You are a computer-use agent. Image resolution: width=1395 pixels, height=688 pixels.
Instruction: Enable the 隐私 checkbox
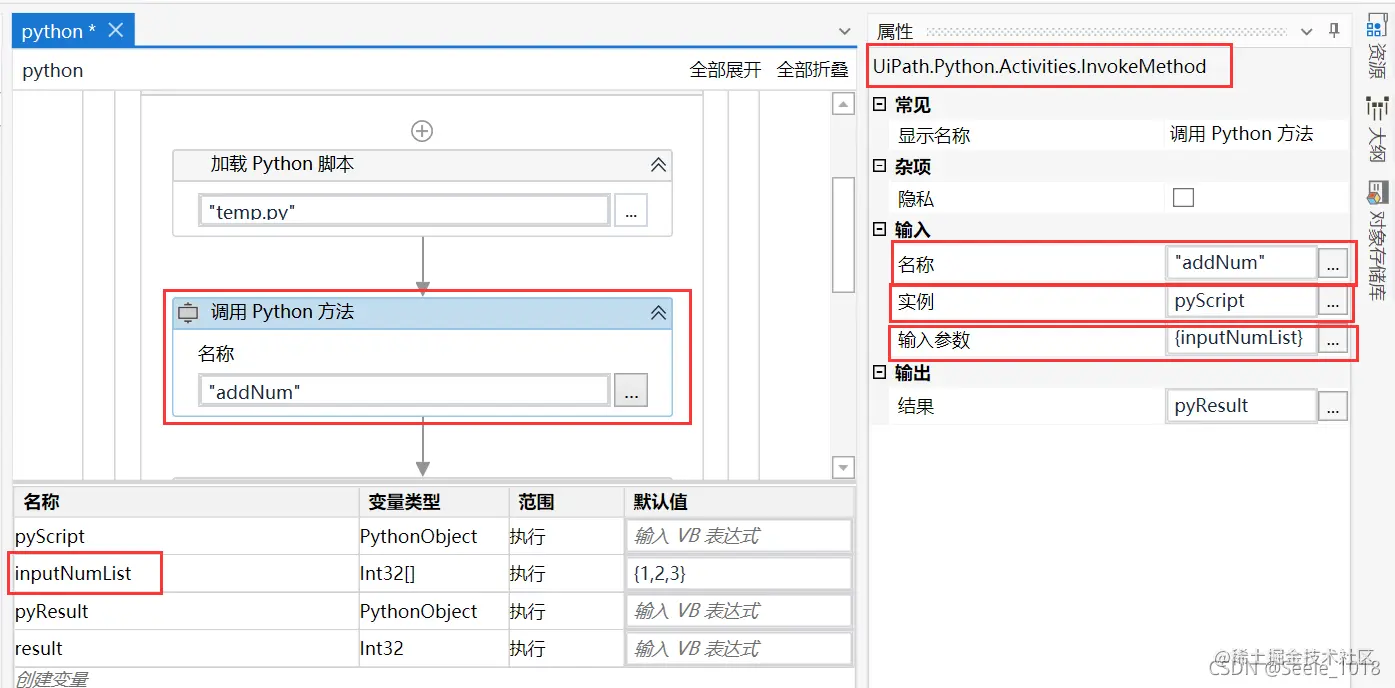pos(1183,197)
